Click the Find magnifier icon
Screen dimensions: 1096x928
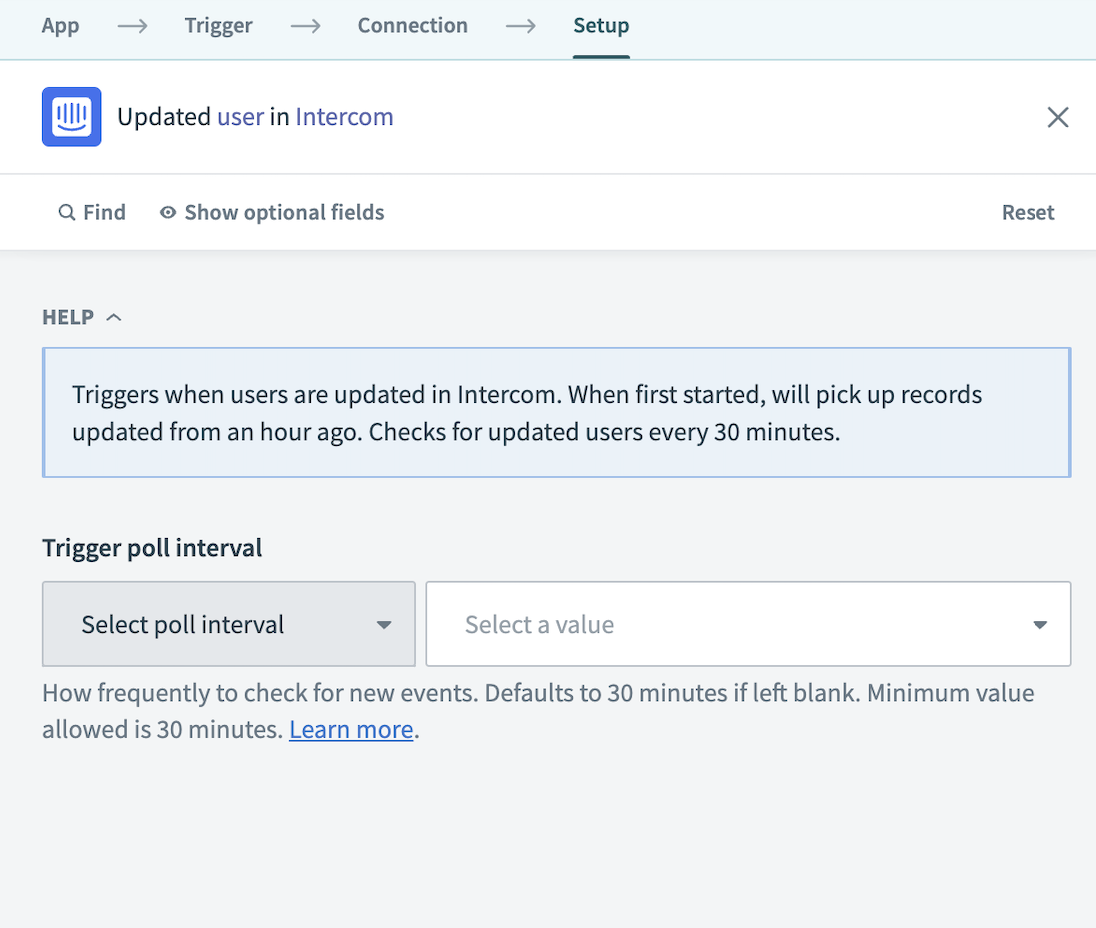(67, 213)
